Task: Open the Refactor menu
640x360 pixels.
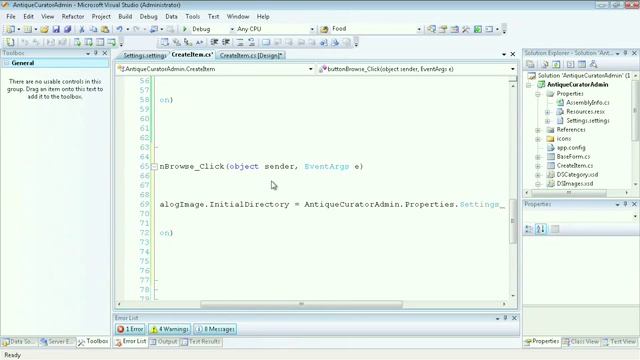Action: [x=73, y=17]
